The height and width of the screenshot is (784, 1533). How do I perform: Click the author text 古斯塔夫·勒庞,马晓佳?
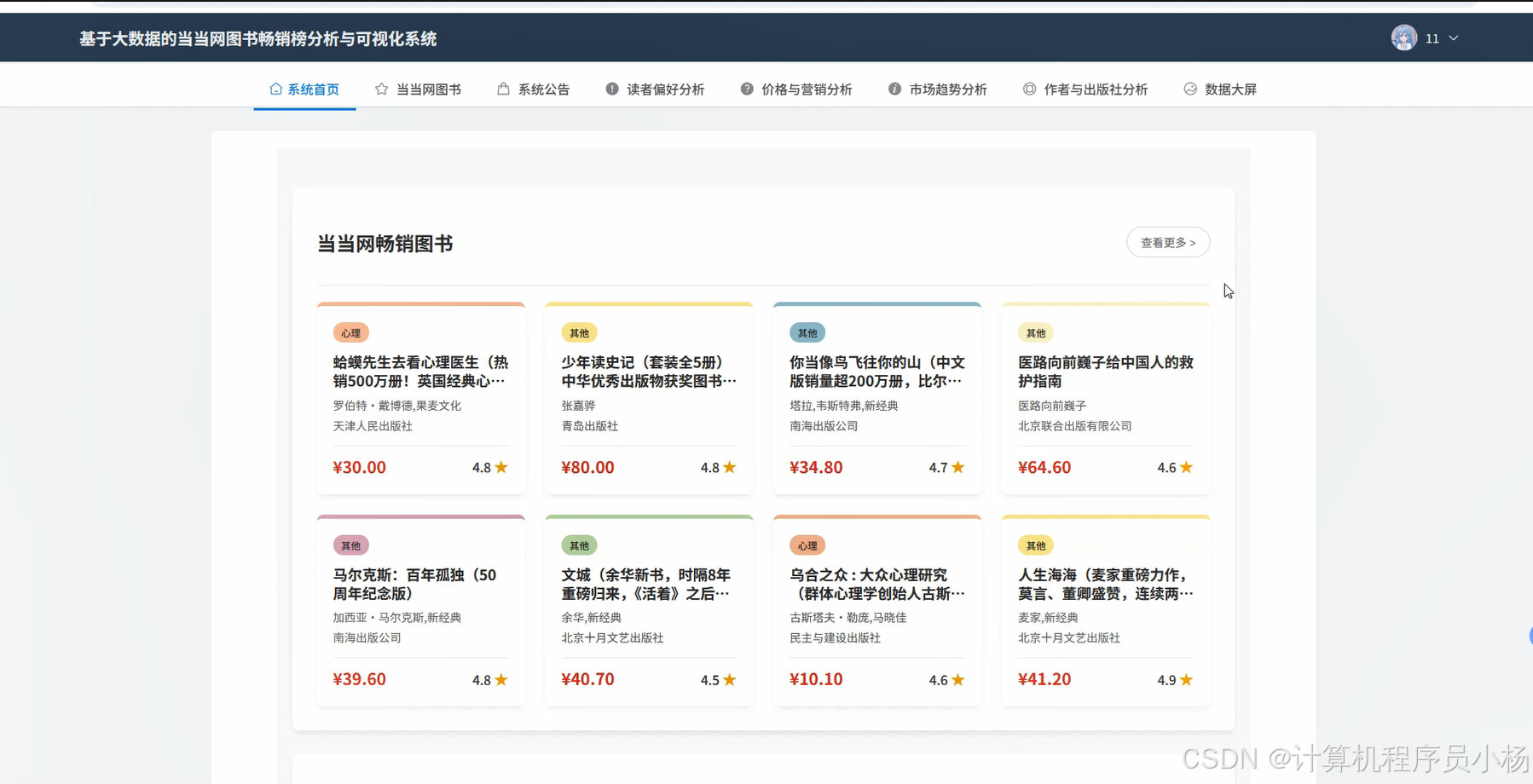pyautogui.click(x=848, y=618)
